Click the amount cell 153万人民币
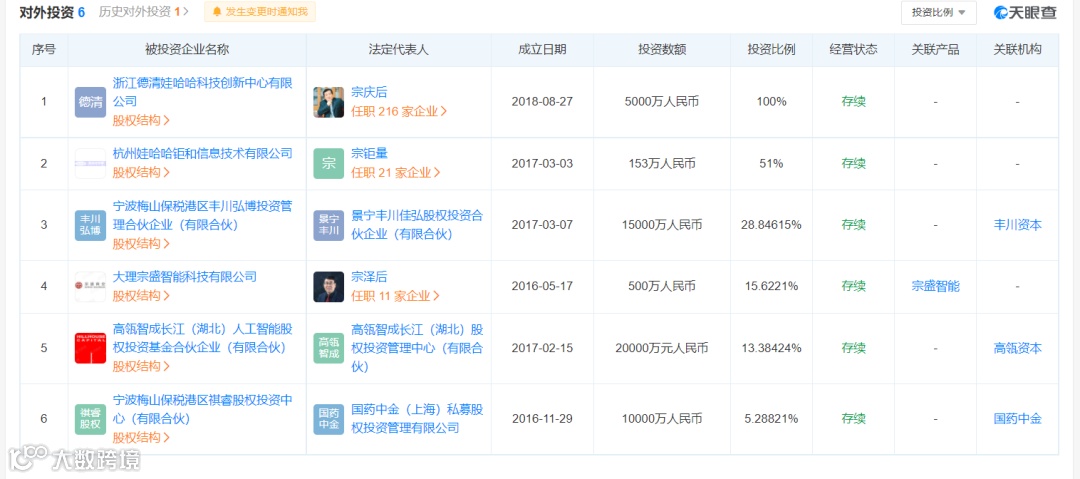This screenshot has height=479, width=1080. [x=662, y=163]
